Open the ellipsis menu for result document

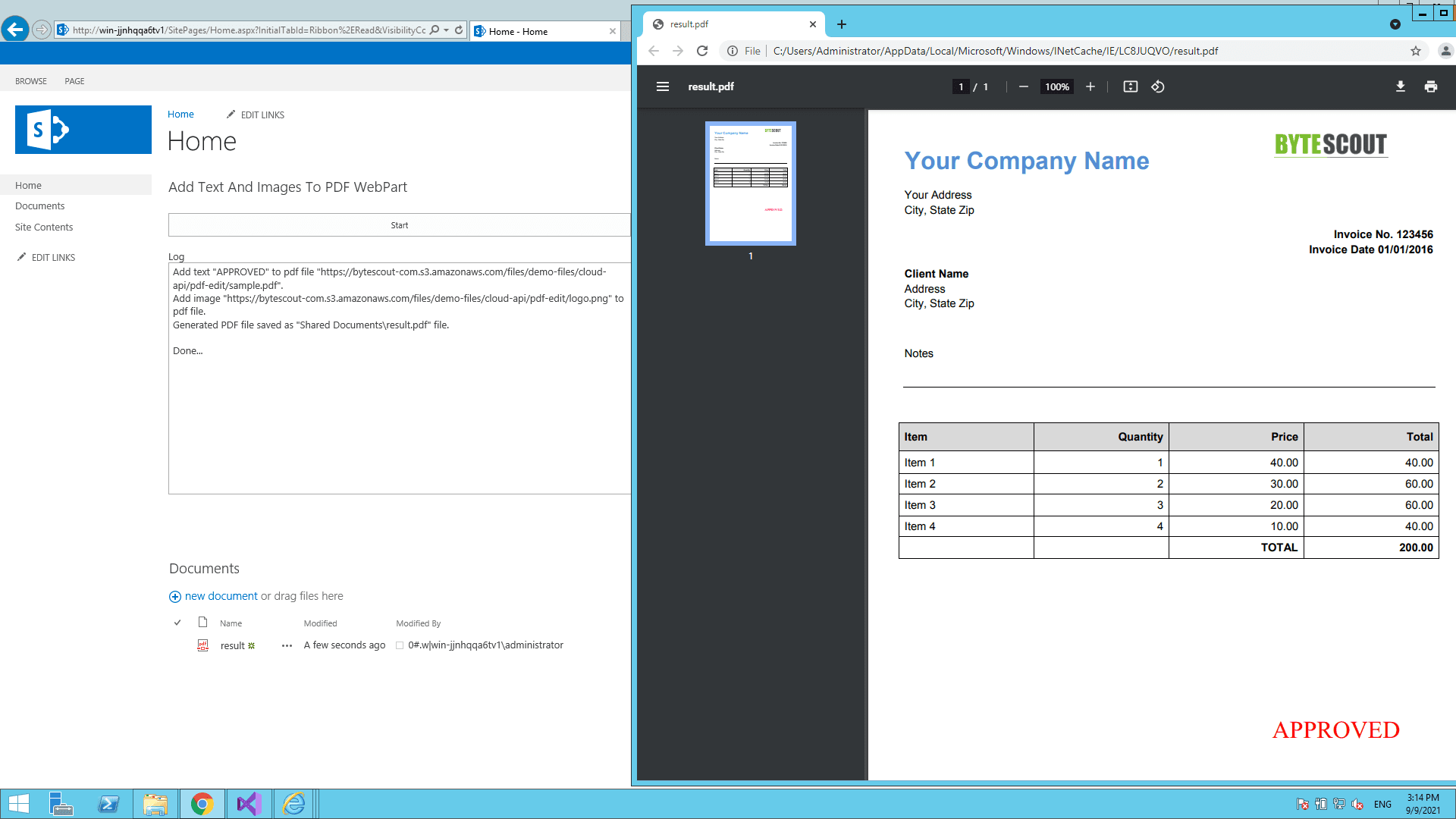click(287, 645)
